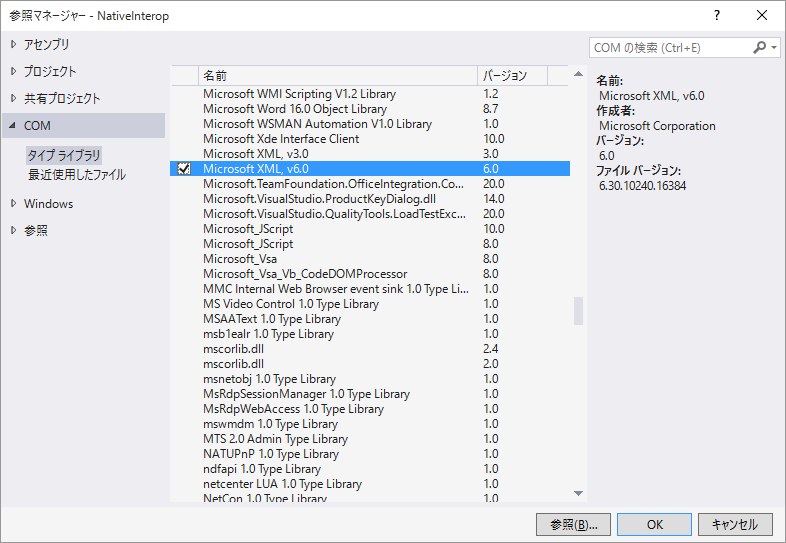Select ndfapi 1.0 Type Library
The width and height of the screenshot is (786, 543).
pyautogui.click(x=370, y=469)
